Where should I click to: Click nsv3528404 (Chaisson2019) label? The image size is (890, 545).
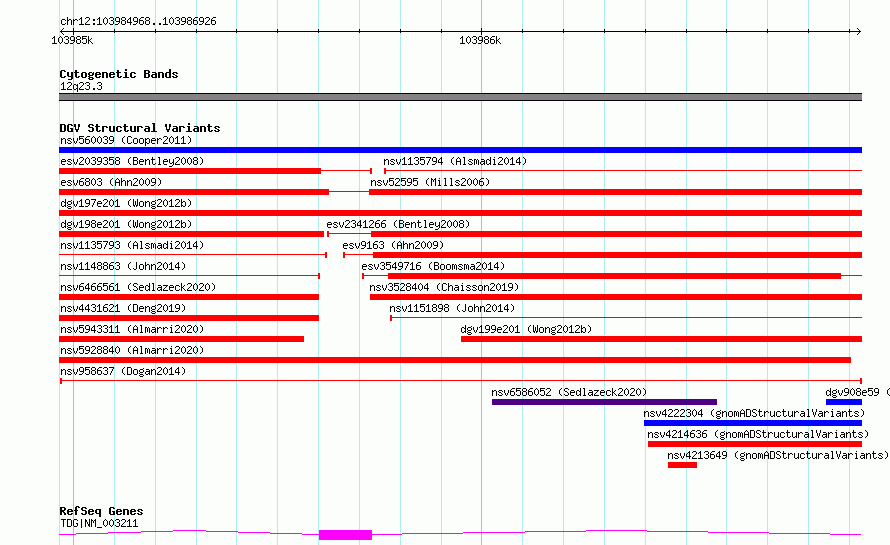[444, 287]
